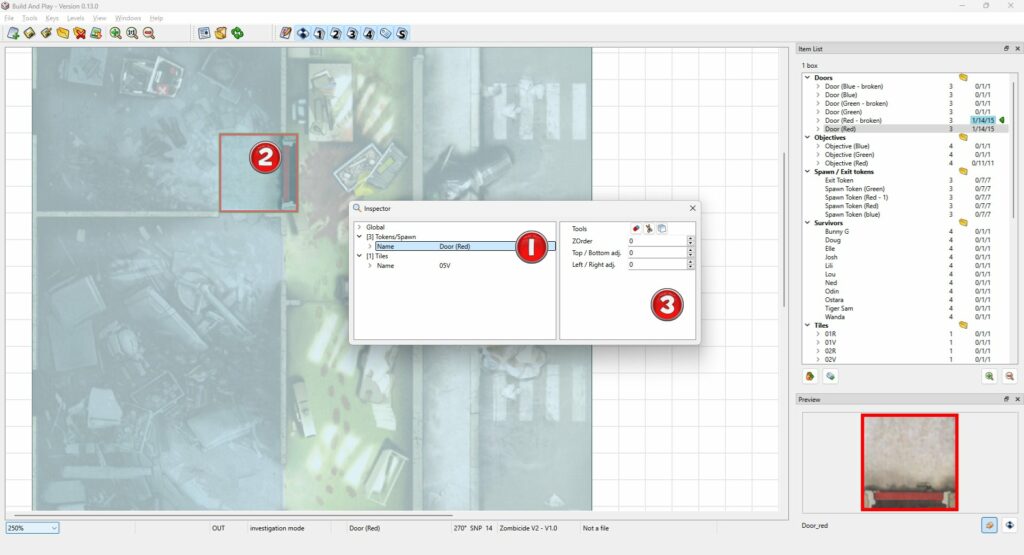The height and width of the screenshot is (555, 1024).
Task: Click the zoom-out icon below the Item List
Action: 1010,376
